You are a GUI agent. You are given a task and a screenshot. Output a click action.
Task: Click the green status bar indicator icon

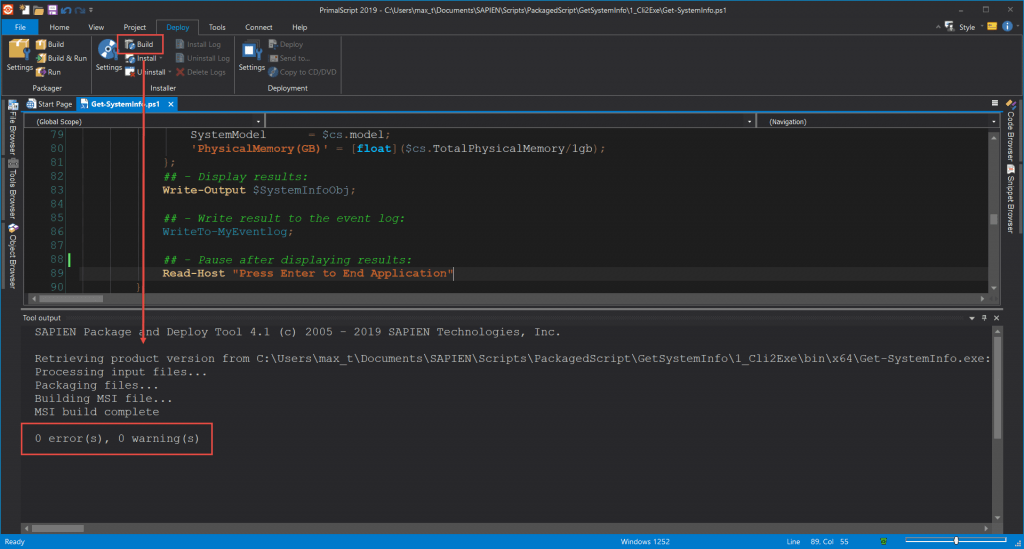[x=884, y=541]
